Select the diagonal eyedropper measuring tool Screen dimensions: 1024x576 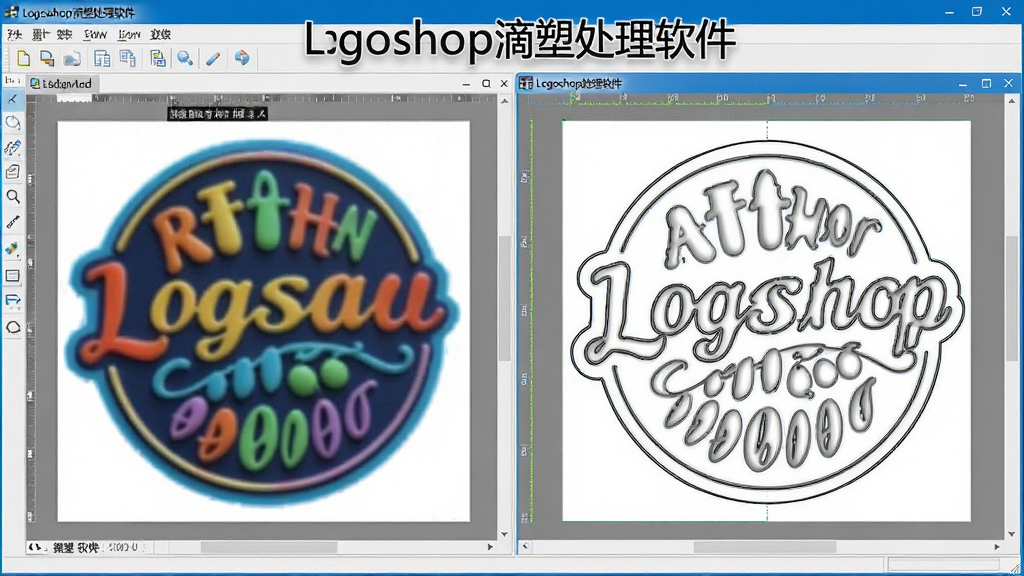coord(12,223)
